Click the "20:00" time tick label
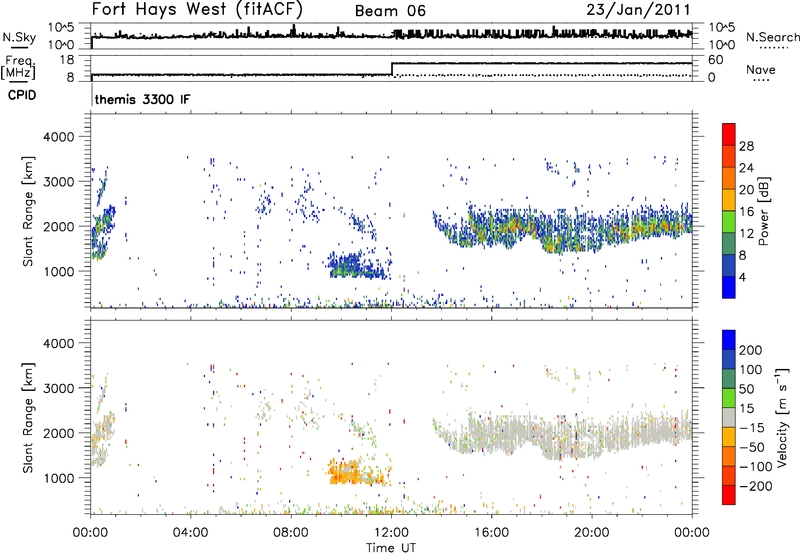Screen dimensions: 800x554 591,533
